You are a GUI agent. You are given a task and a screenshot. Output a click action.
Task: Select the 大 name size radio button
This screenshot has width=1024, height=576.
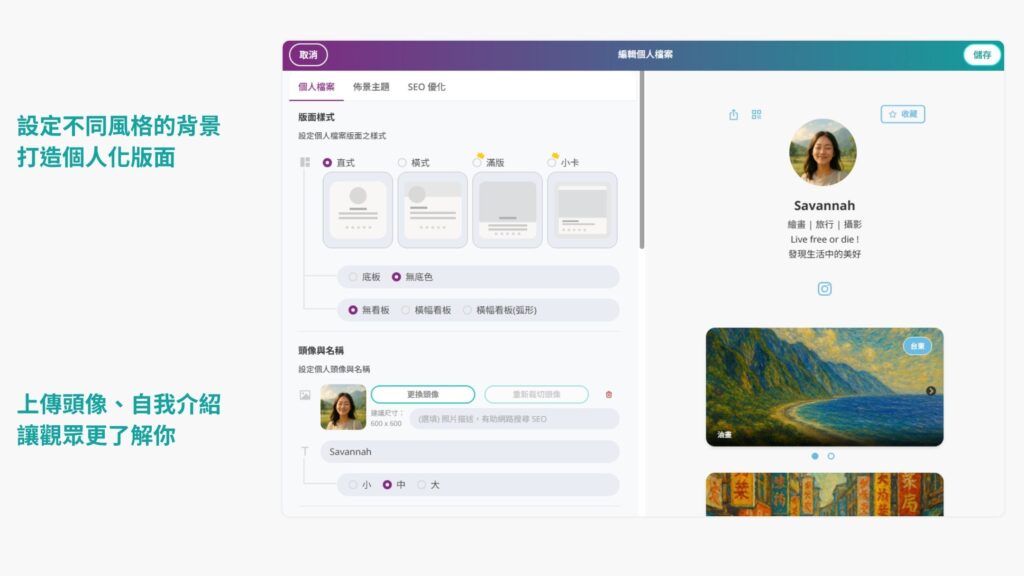[422, 485]
